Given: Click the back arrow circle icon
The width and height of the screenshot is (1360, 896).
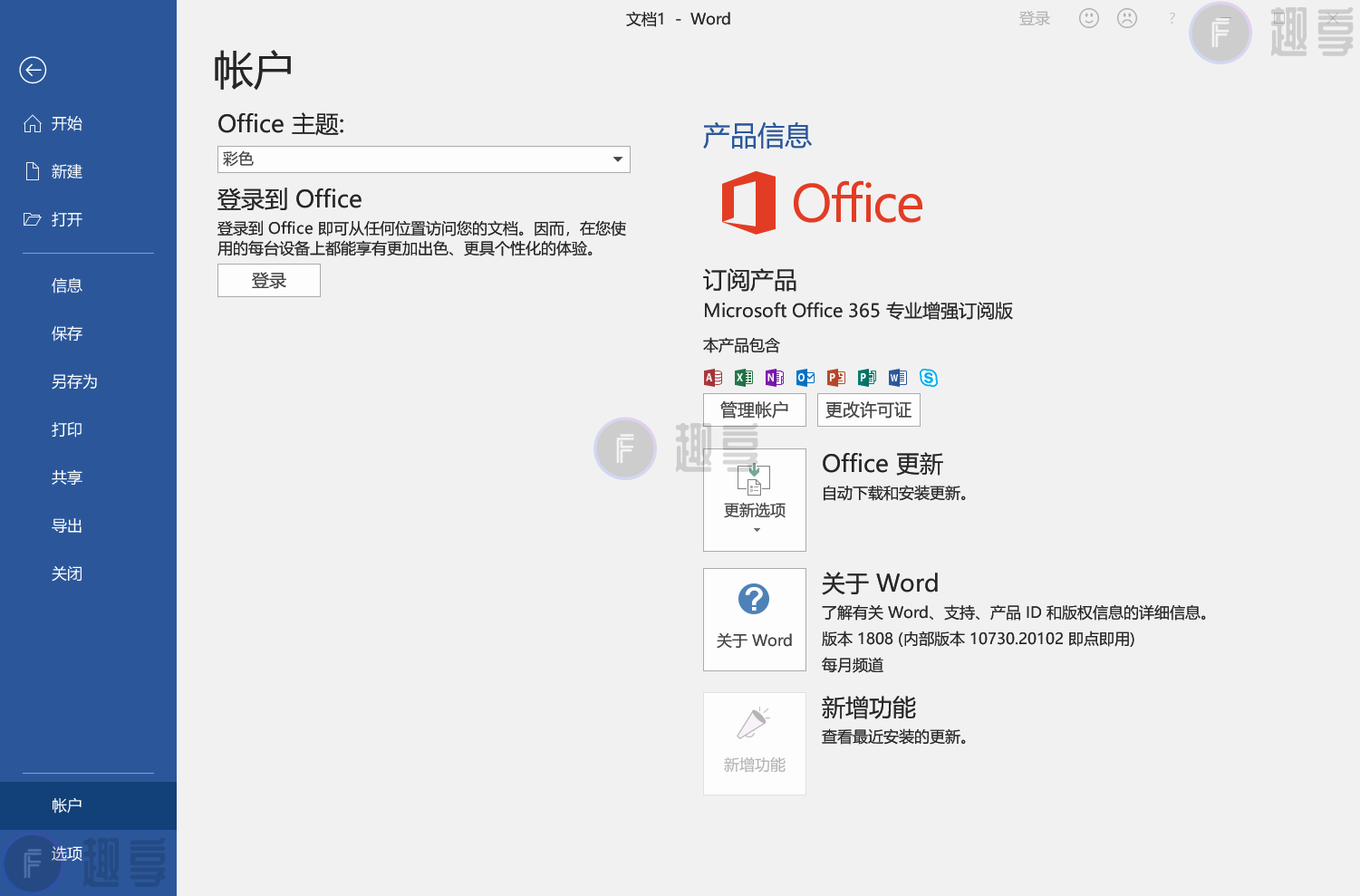Looking at the screenshot, I should 33,70.
